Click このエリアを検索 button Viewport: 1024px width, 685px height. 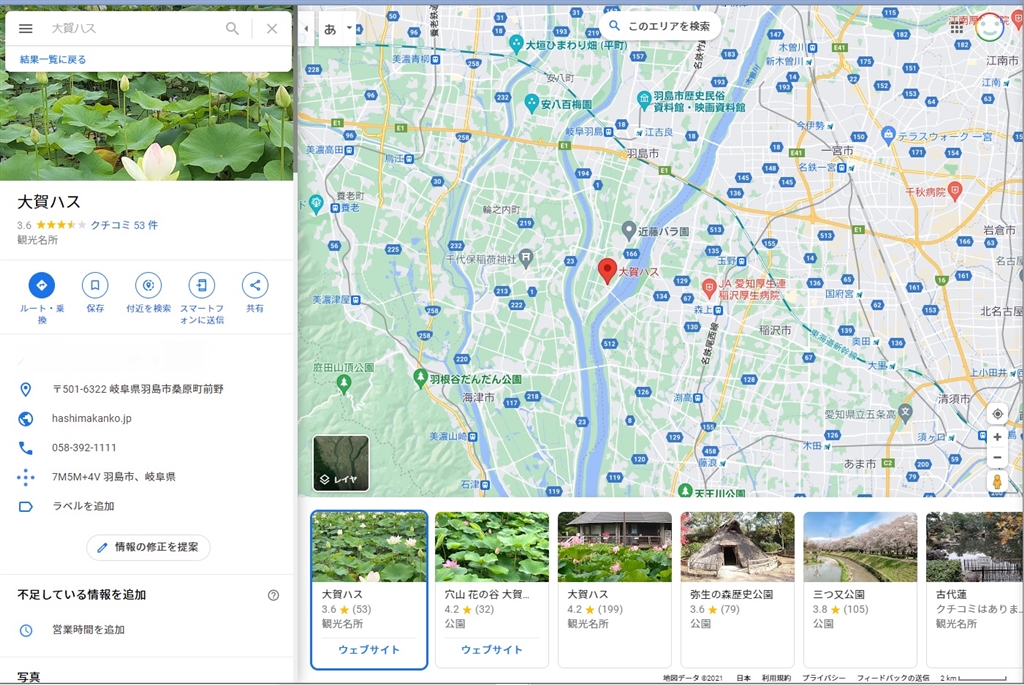(660, 26)
